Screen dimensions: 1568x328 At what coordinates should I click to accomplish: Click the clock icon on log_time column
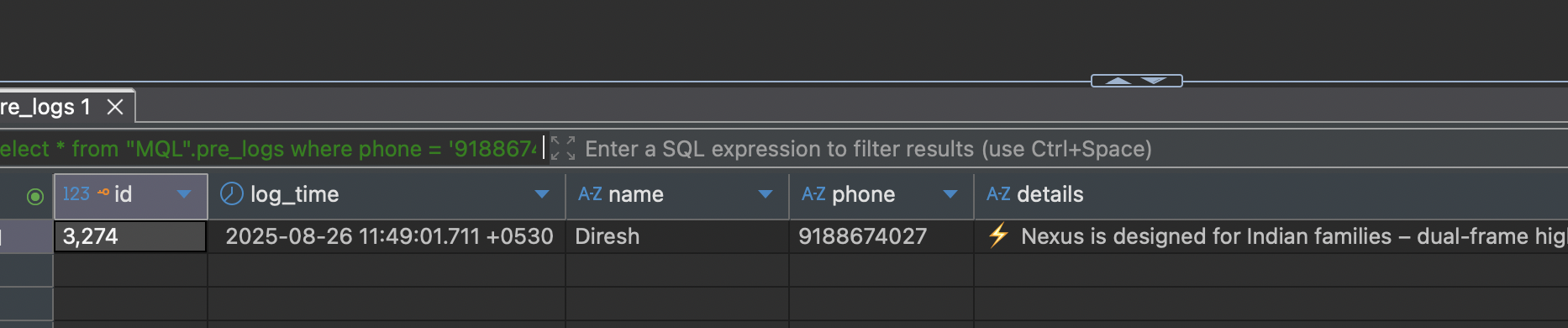tap(231, 193)
